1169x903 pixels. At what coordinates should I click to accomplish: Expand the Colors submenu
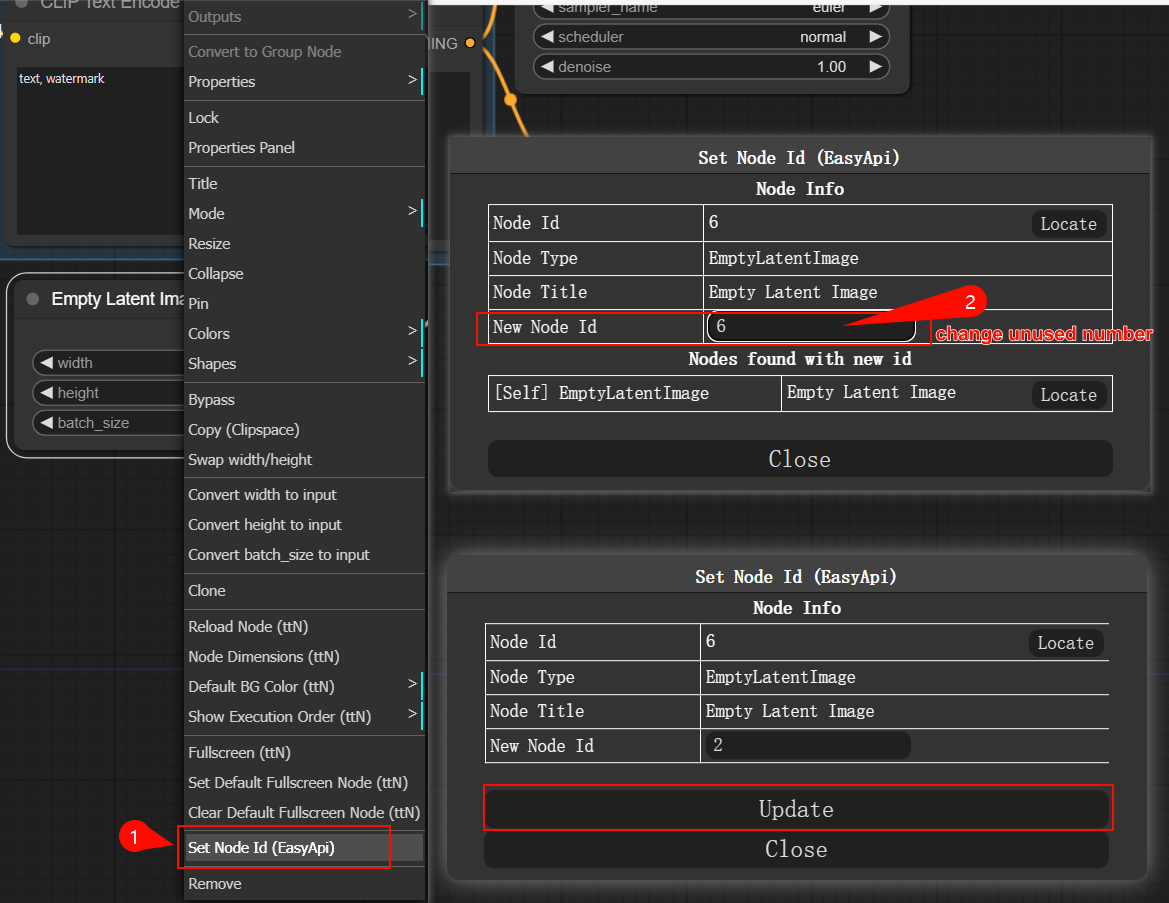point(304,333)
